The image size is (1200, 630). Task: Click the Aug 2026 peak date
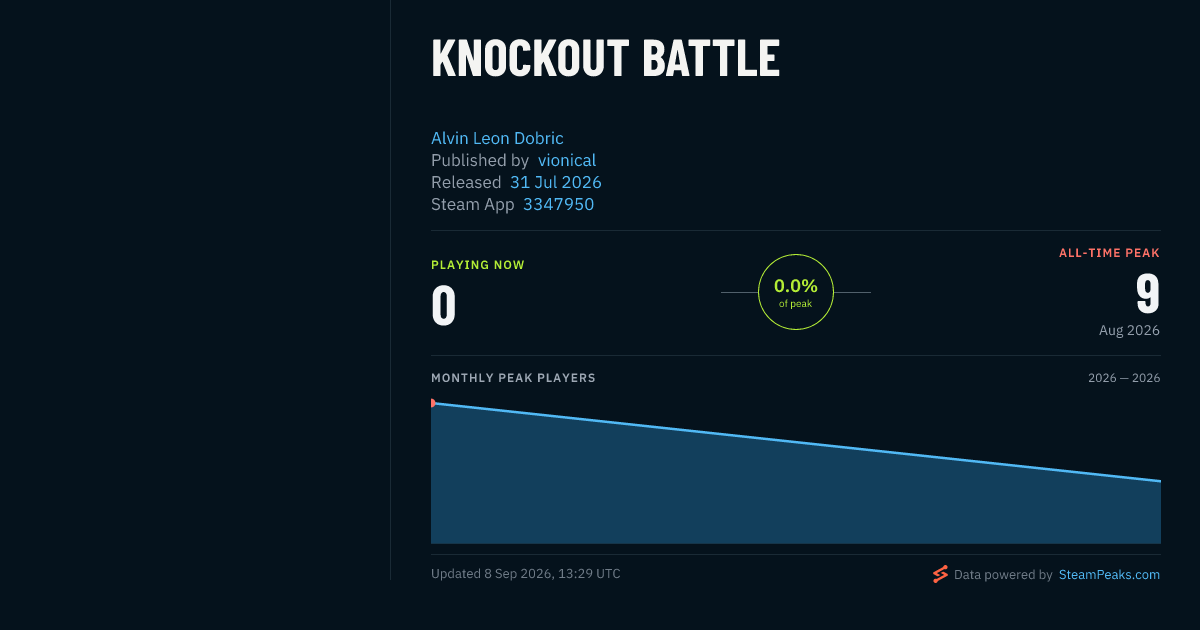(1129, 330)
